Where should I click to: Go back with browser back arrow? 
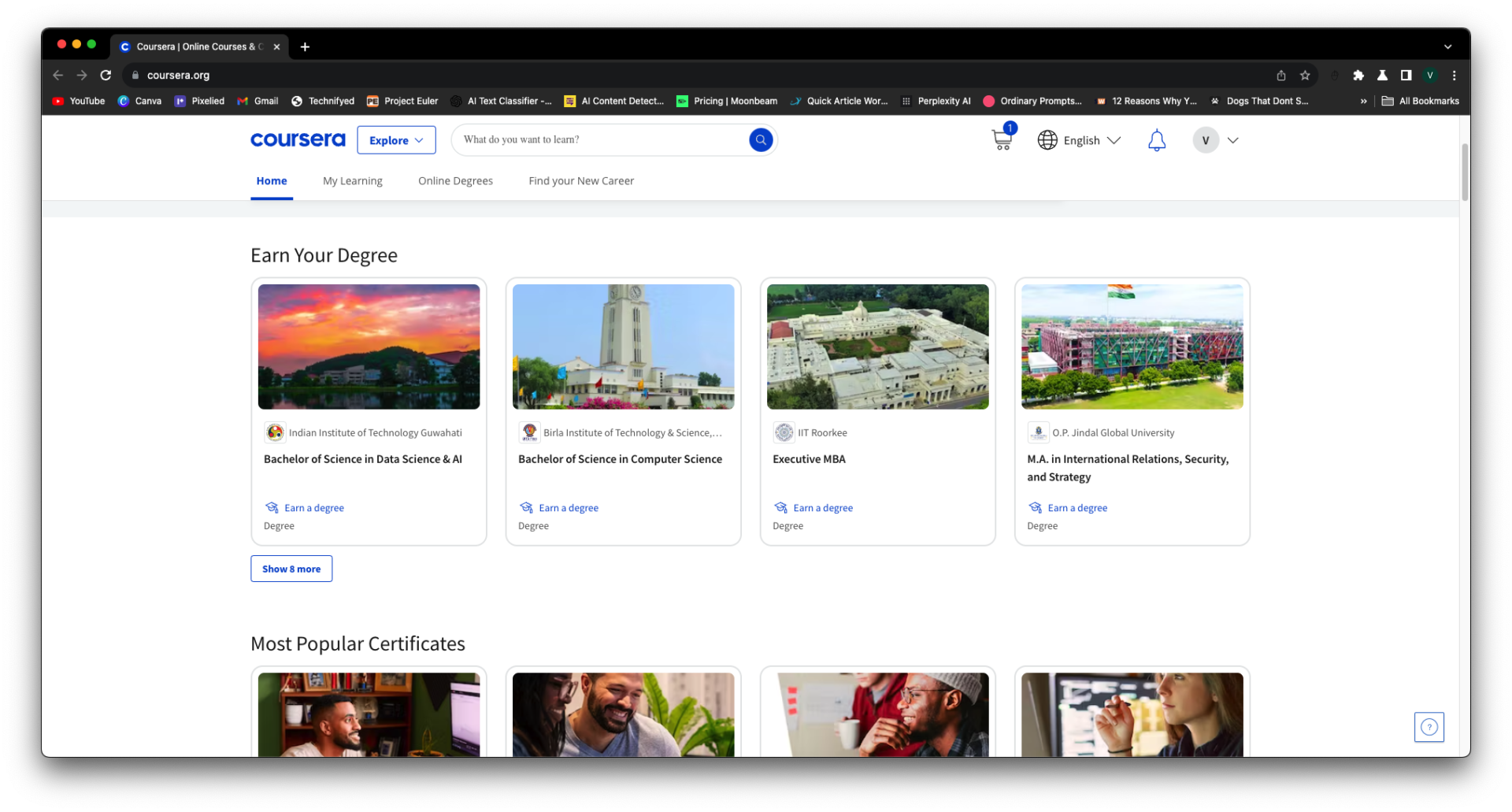pos(58,75)
